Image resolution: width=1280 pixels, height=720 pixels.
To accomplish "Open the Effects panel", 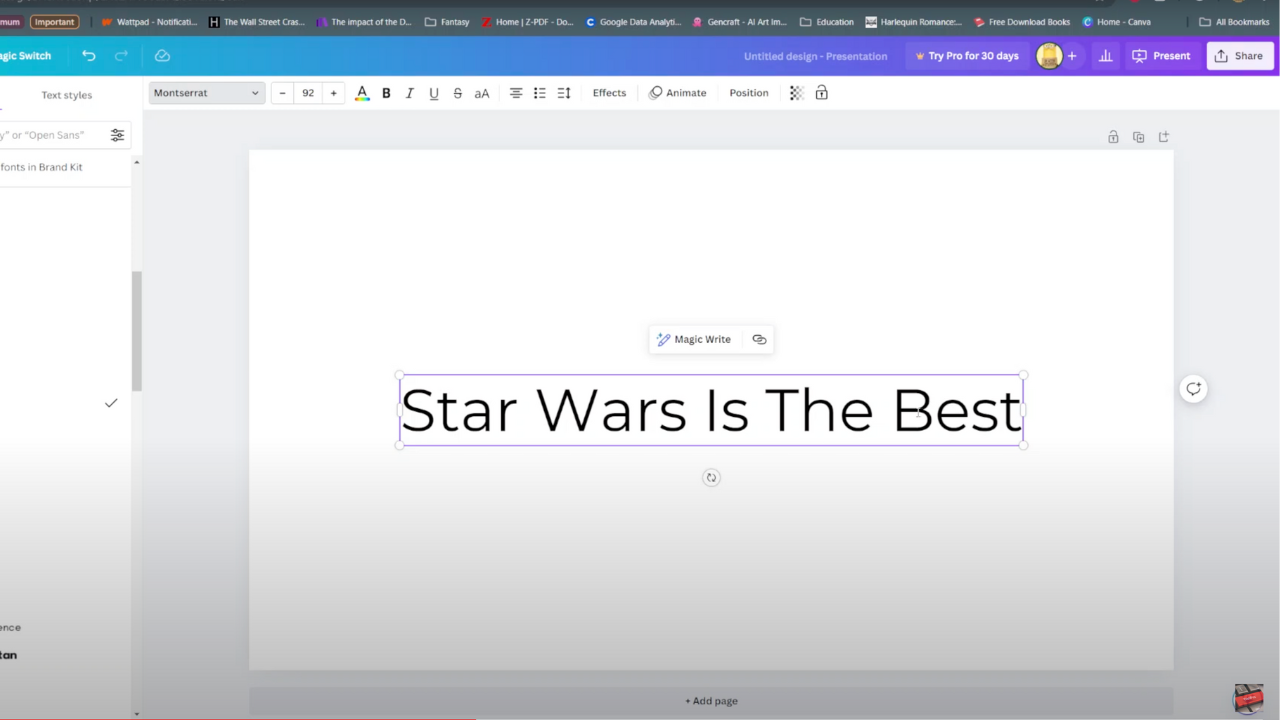I will tap(609, 93).
